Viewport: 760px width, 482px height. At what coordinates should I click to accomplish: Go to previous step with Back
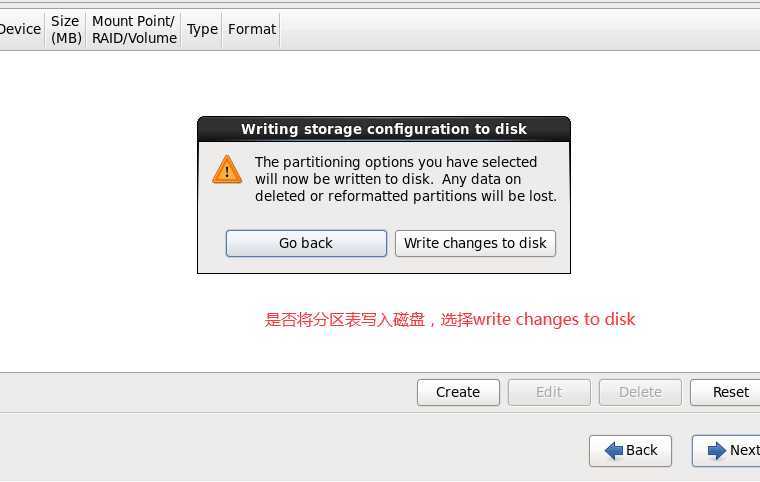click(630, 450)
